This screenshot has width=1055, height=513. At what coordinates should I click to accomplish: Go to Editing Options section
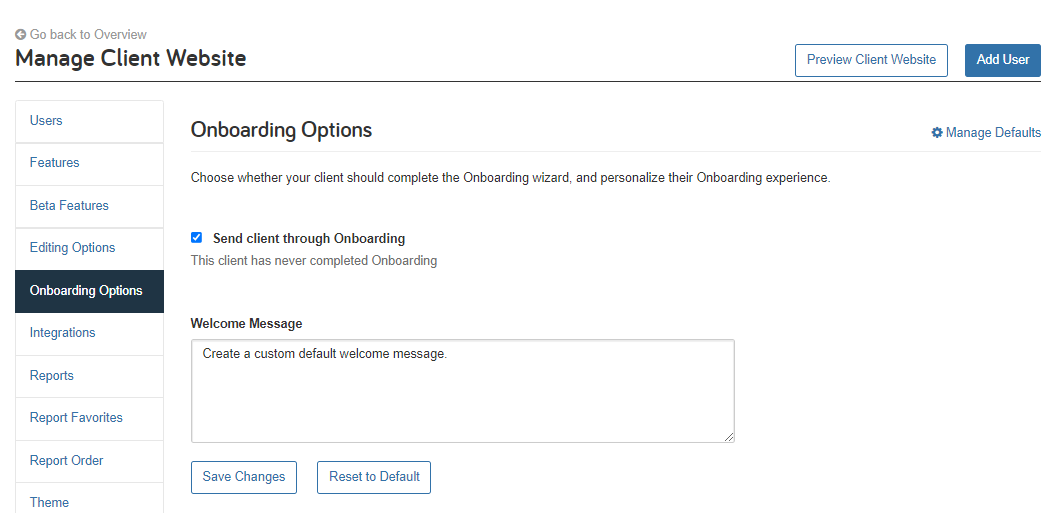coord(89,248)
